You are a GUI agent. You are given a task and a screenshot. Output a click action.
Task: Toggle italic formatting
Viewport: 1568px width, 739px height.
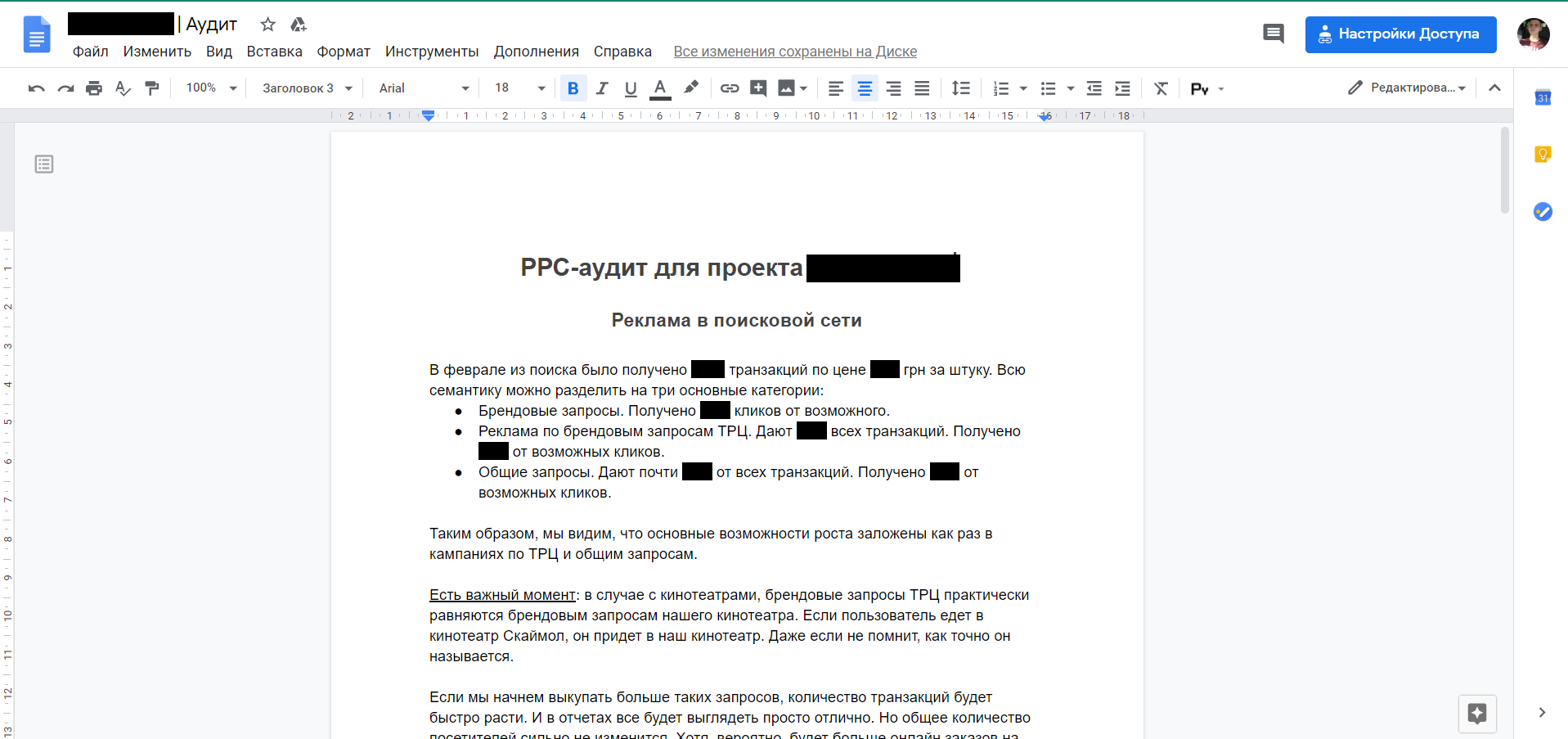coord(602,88)
